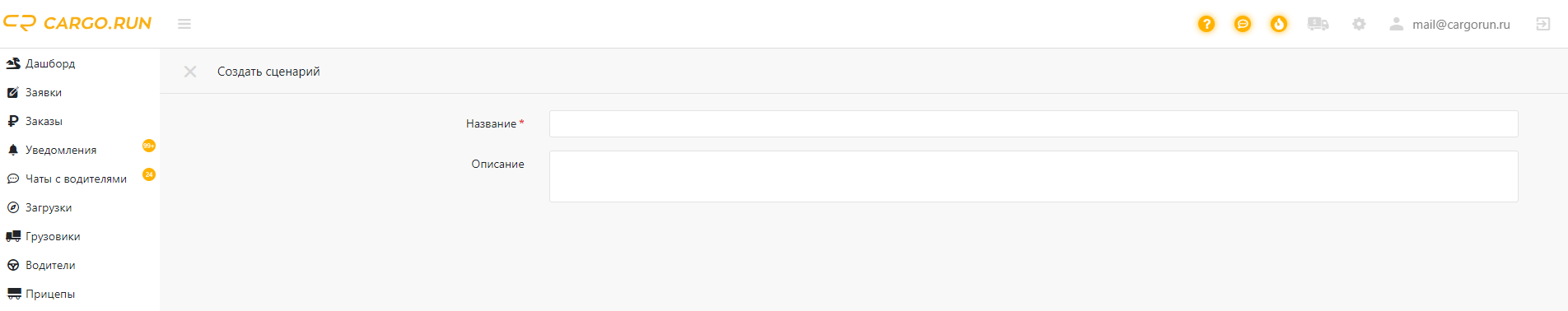Click the orange flame icon
The image size is (1568, 311).
1279,24
